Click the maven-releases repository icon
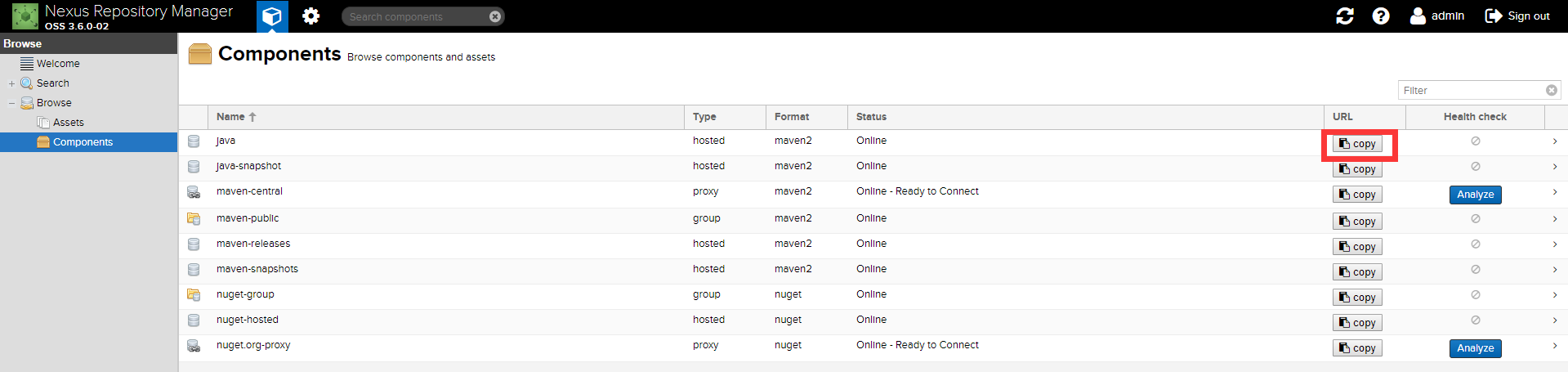 pos(194,244)
